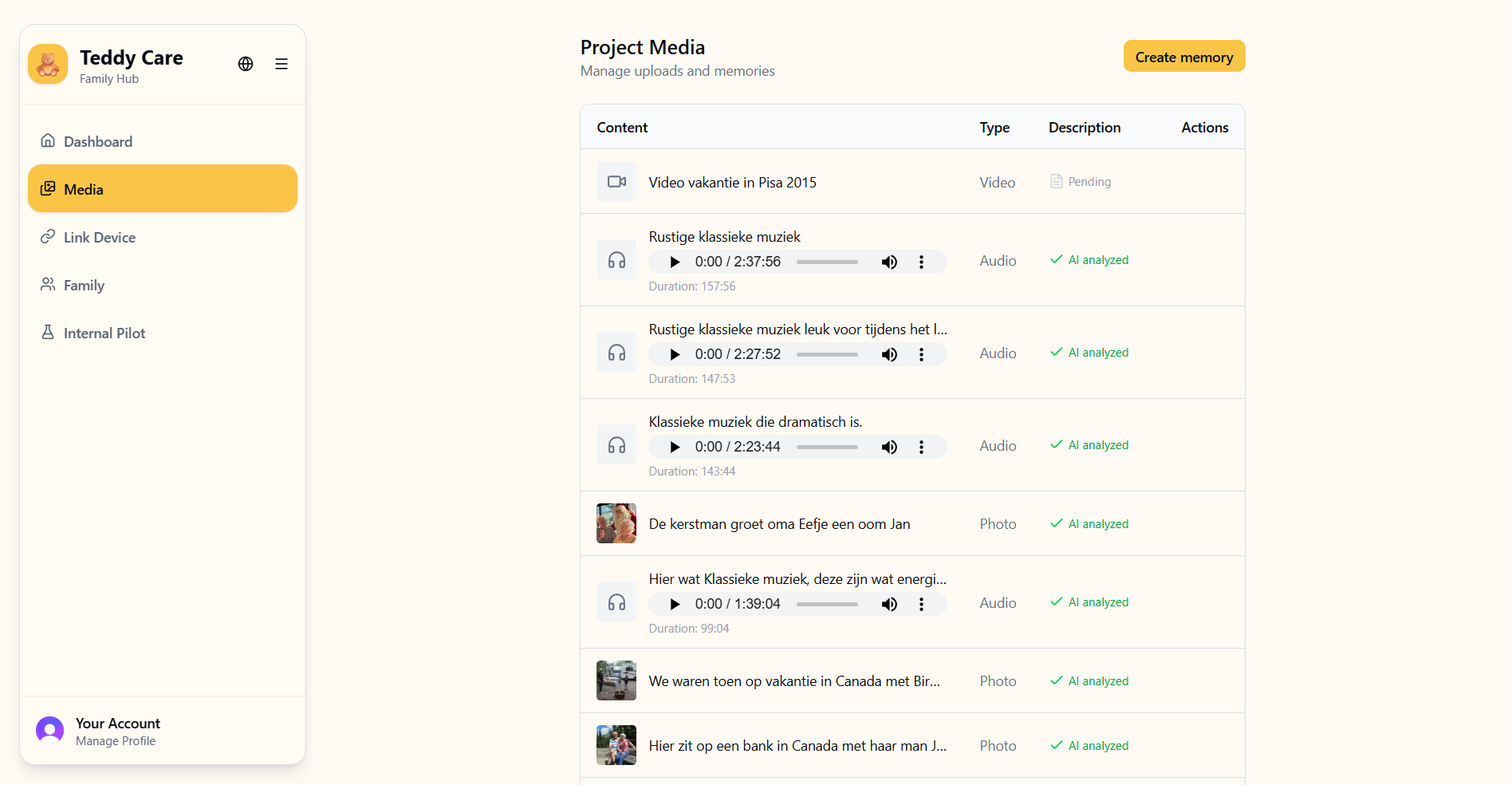
Task: Open the hamburger menu in sidebar header
Action: point(282,64)
